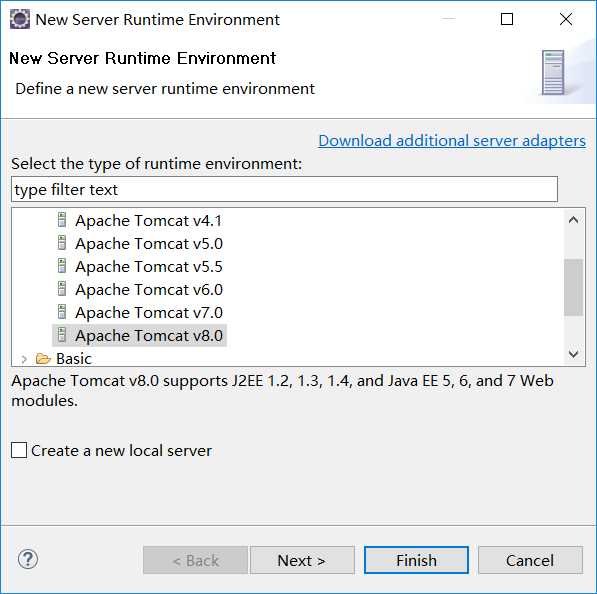Click the Apache Tomcat v7.0 server icon
The height and width of the screenshot is (594, 597).
click(x=62, y=312)
